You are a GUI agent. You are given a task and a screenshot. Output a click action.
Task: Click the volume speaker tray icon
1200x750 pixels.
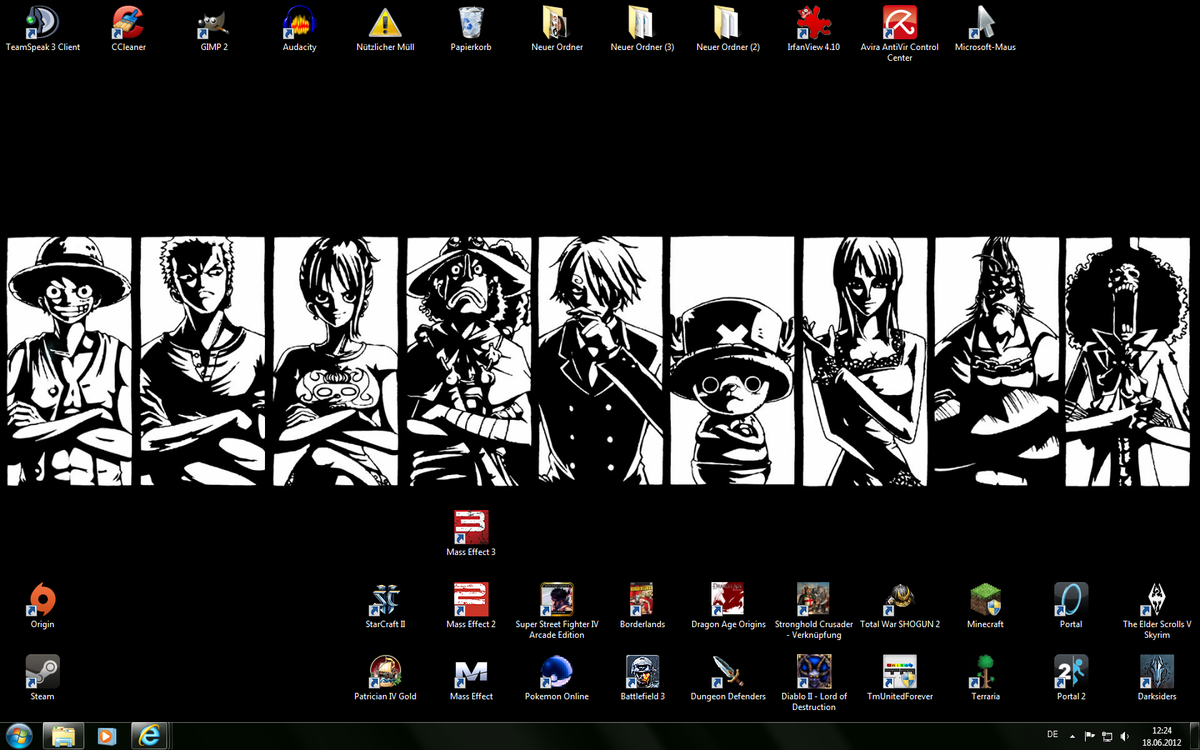[1126, 735]
